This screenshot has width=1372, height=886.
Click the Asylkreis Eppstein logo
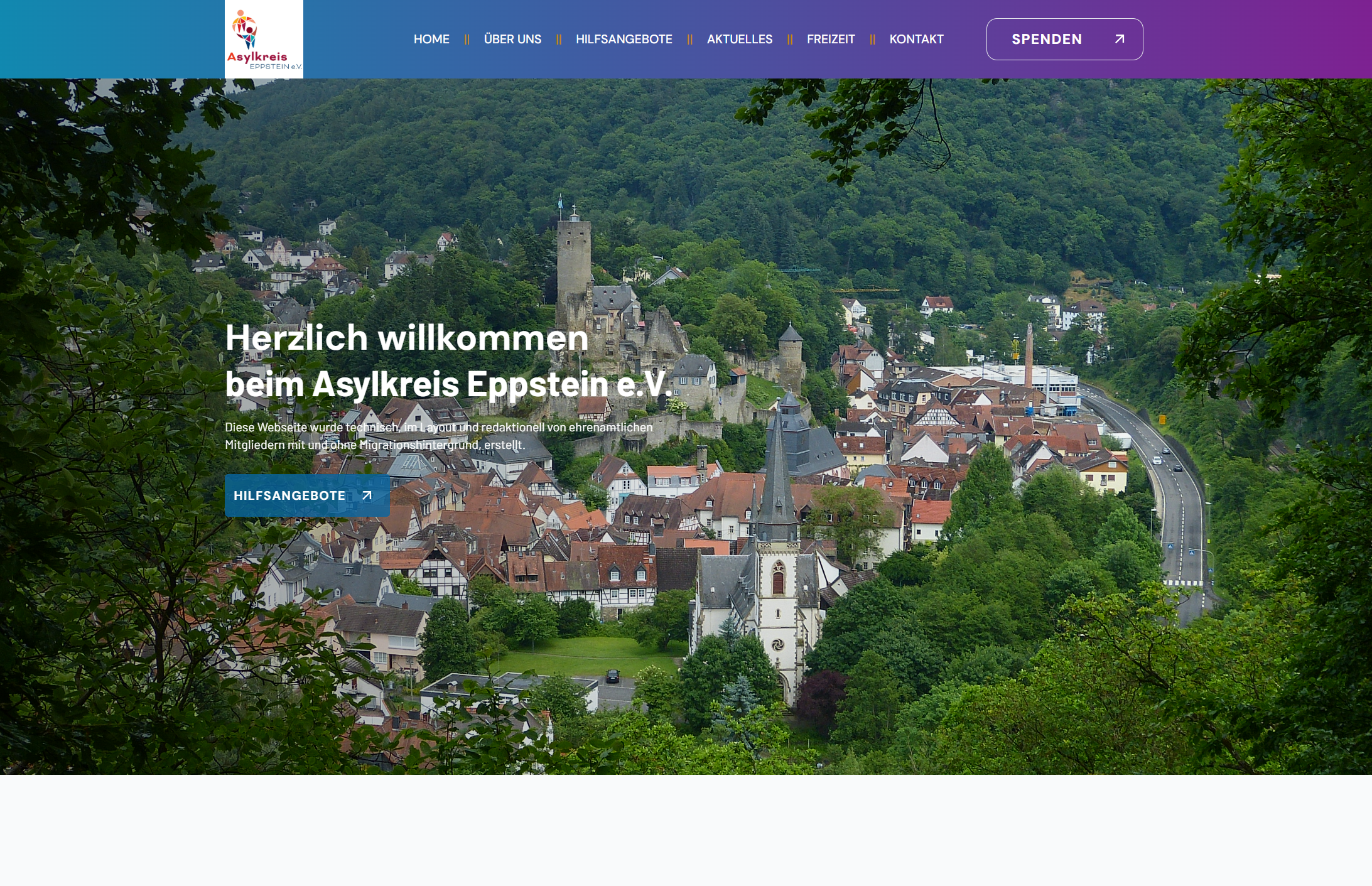(264, 39)
